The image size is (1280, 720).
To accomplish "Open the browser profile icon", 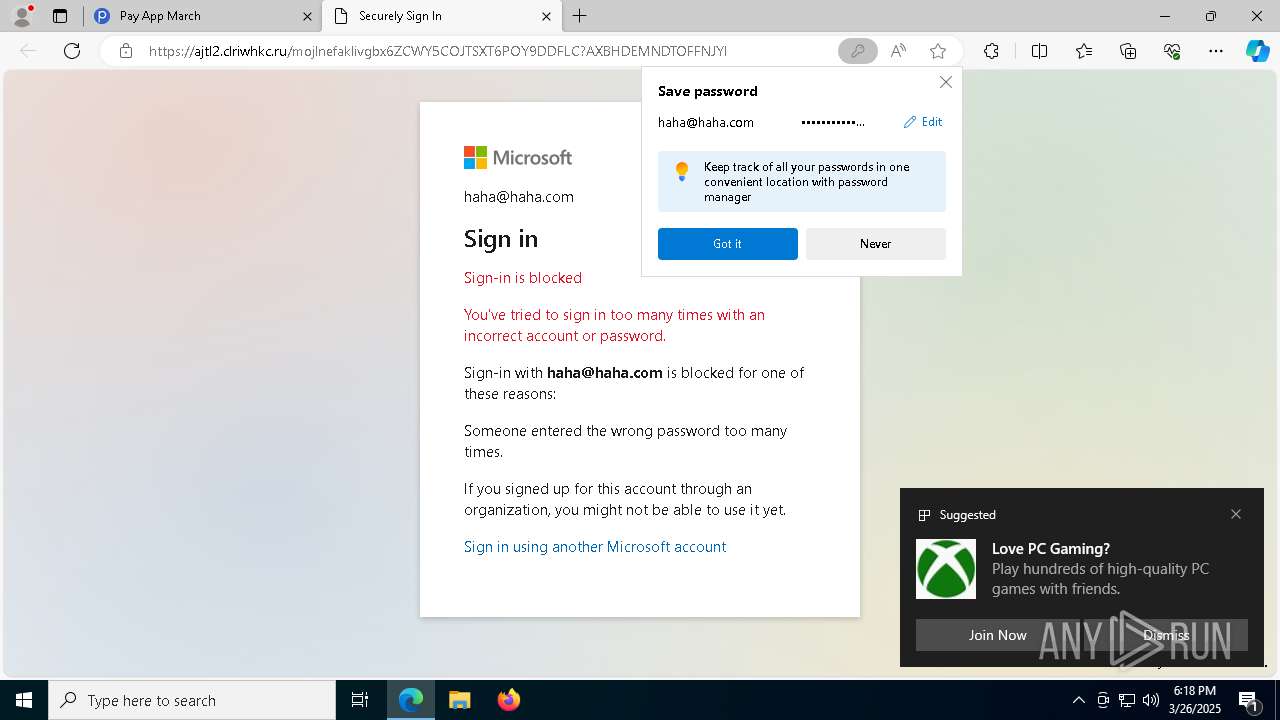I will point(21,16).
